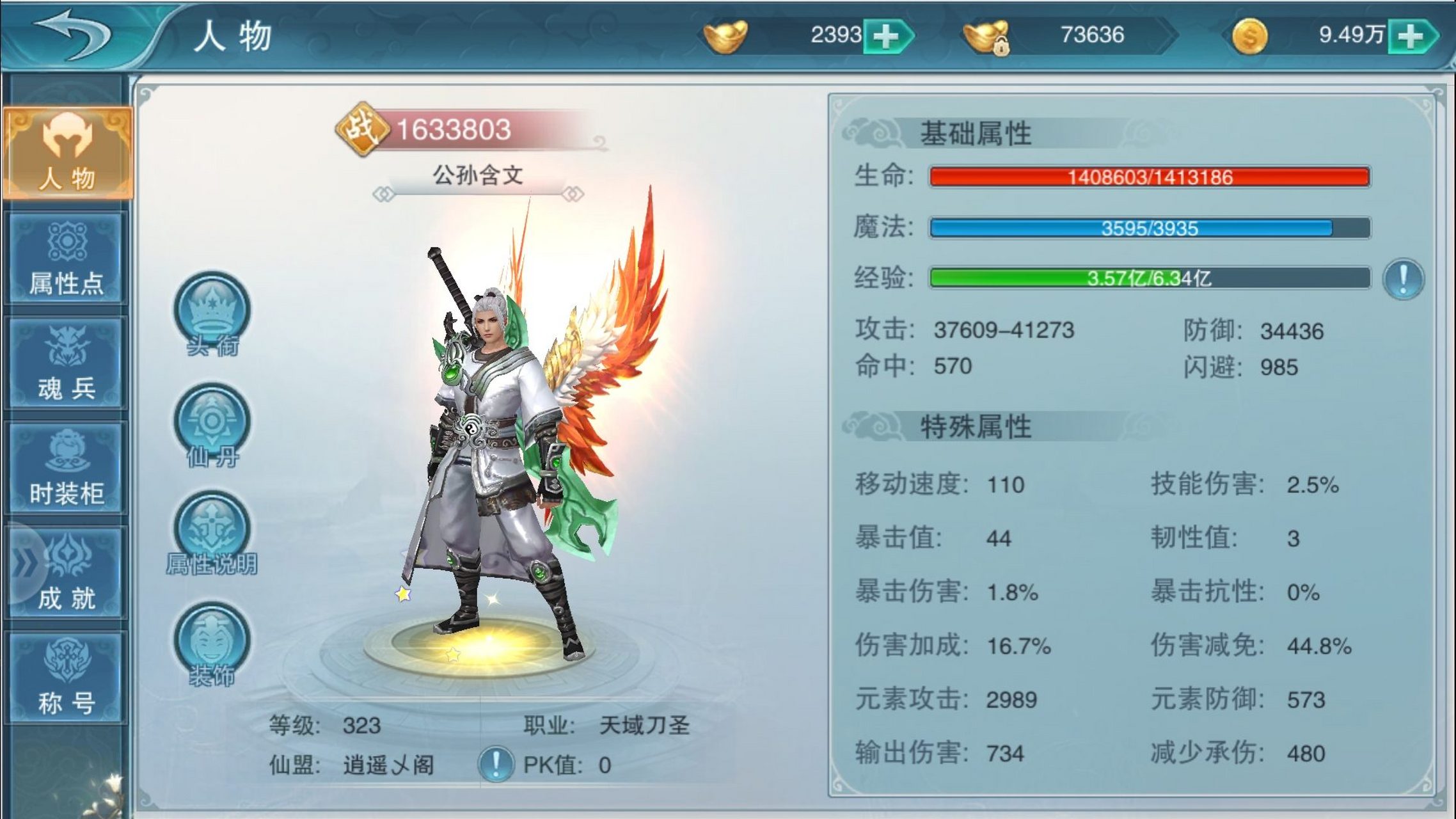Switch to the 属性点 tab
The image size is (1456, 819).
[x=66, y=258]
